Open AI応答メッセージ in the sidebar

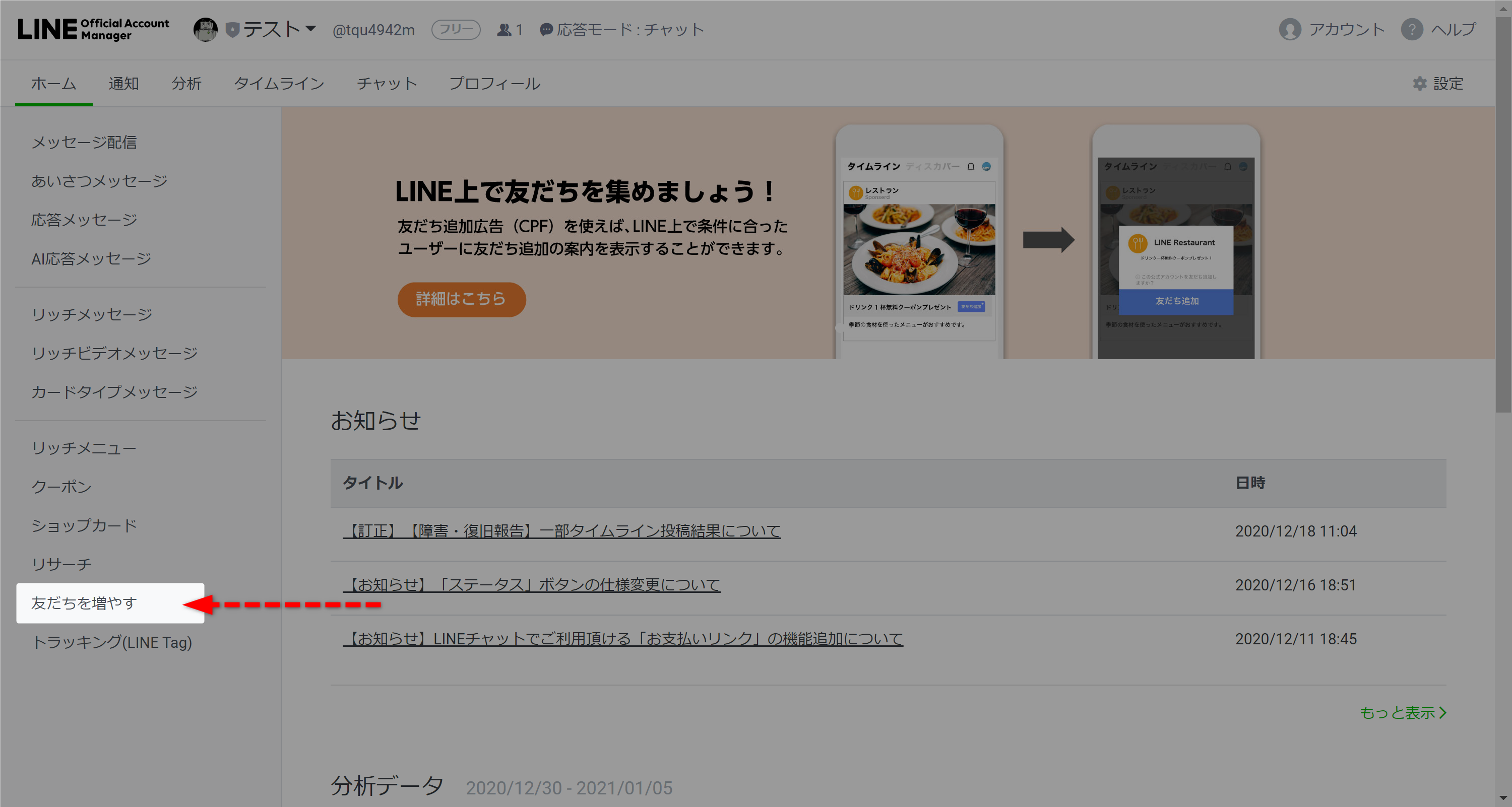pos(91,258)
